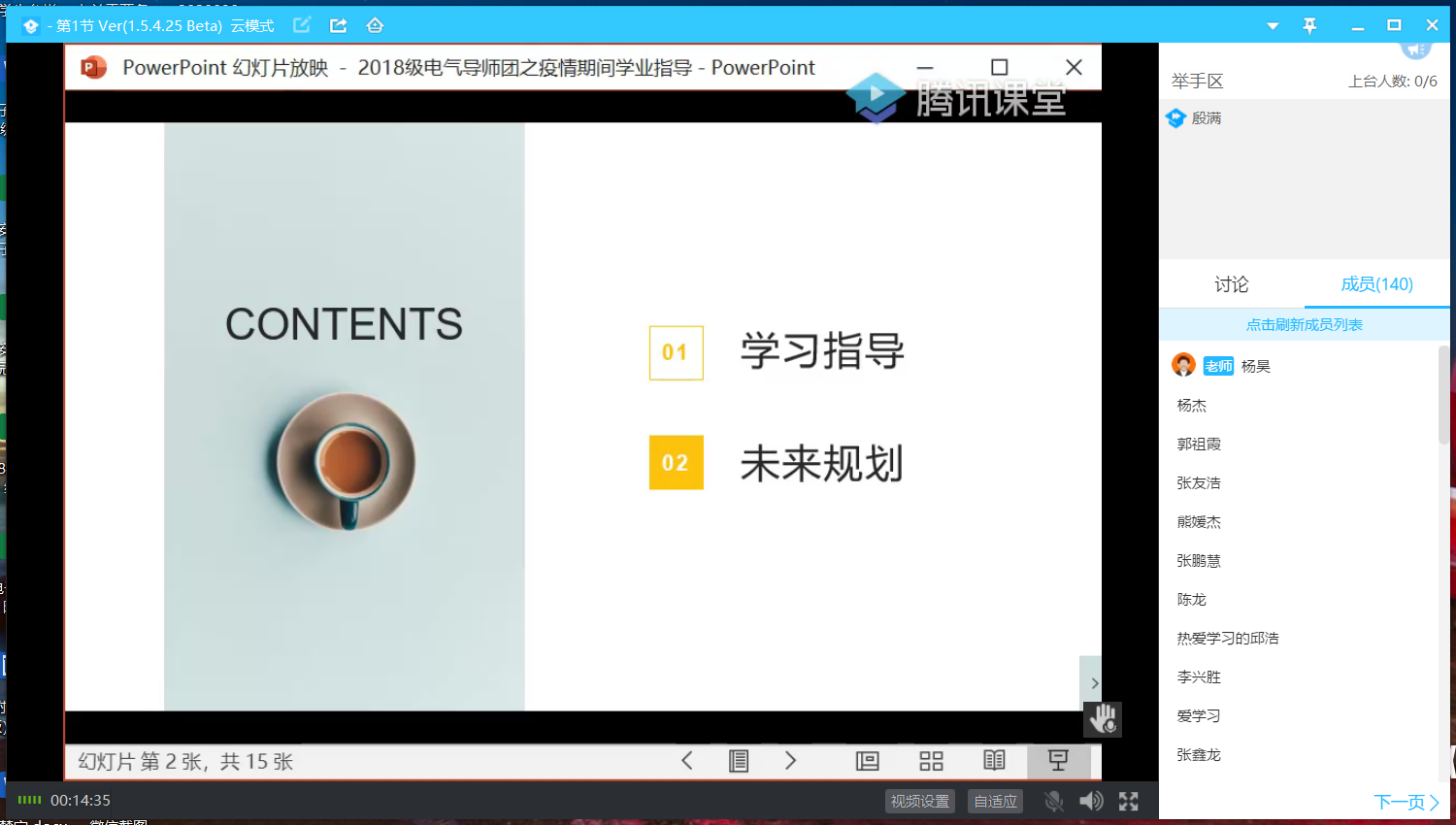Click the edit note icon in title bar

point(302,25)
